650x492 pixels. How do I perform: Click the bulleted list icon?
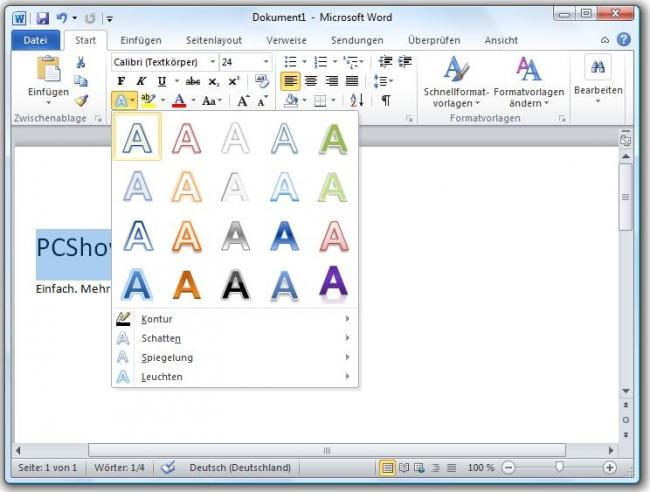[290, 62]
